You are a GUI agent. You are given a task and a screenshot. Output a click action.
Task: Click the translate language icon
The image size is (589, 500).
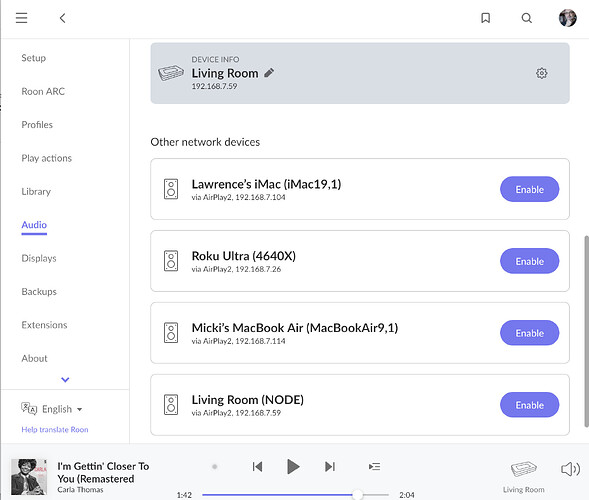(29, 408)
